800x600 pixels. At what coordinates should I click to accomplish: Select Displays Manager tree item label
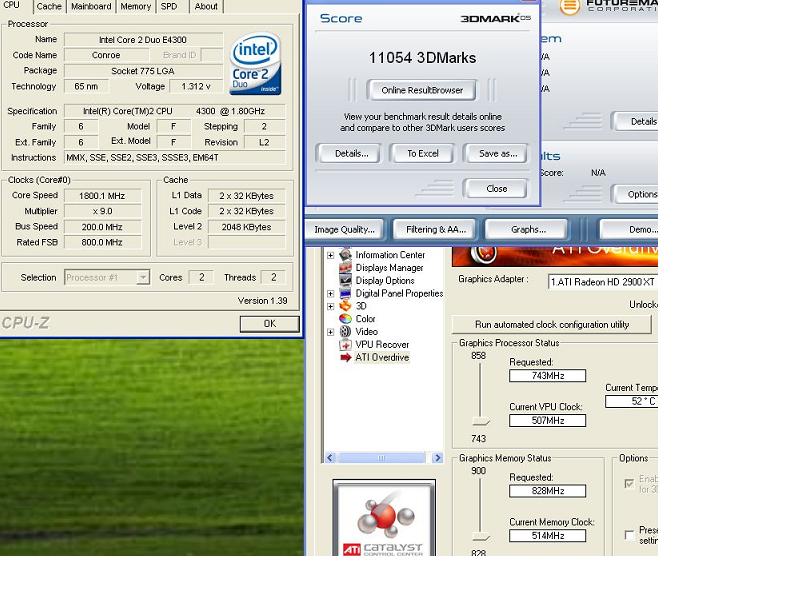(x=389, y=267)
